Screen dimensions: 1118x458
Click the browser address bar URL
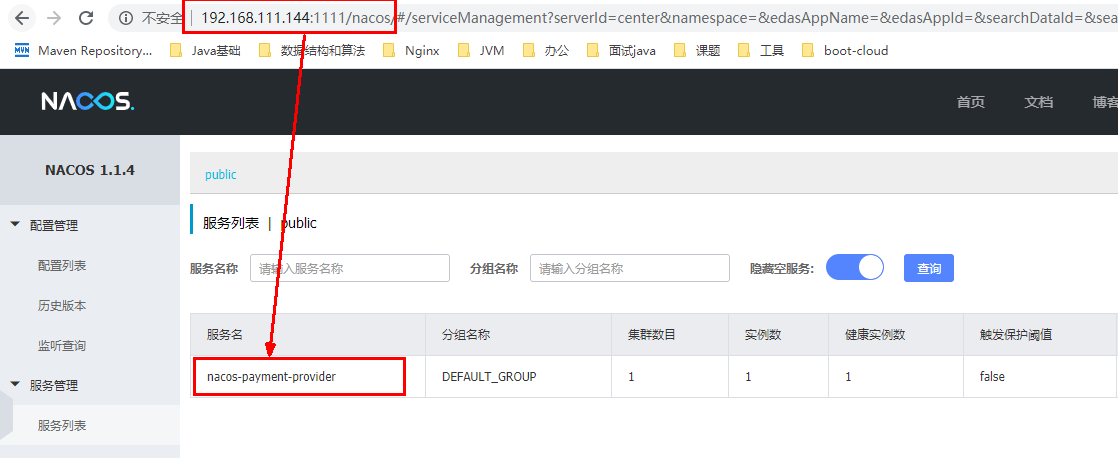tap(660, 18)
